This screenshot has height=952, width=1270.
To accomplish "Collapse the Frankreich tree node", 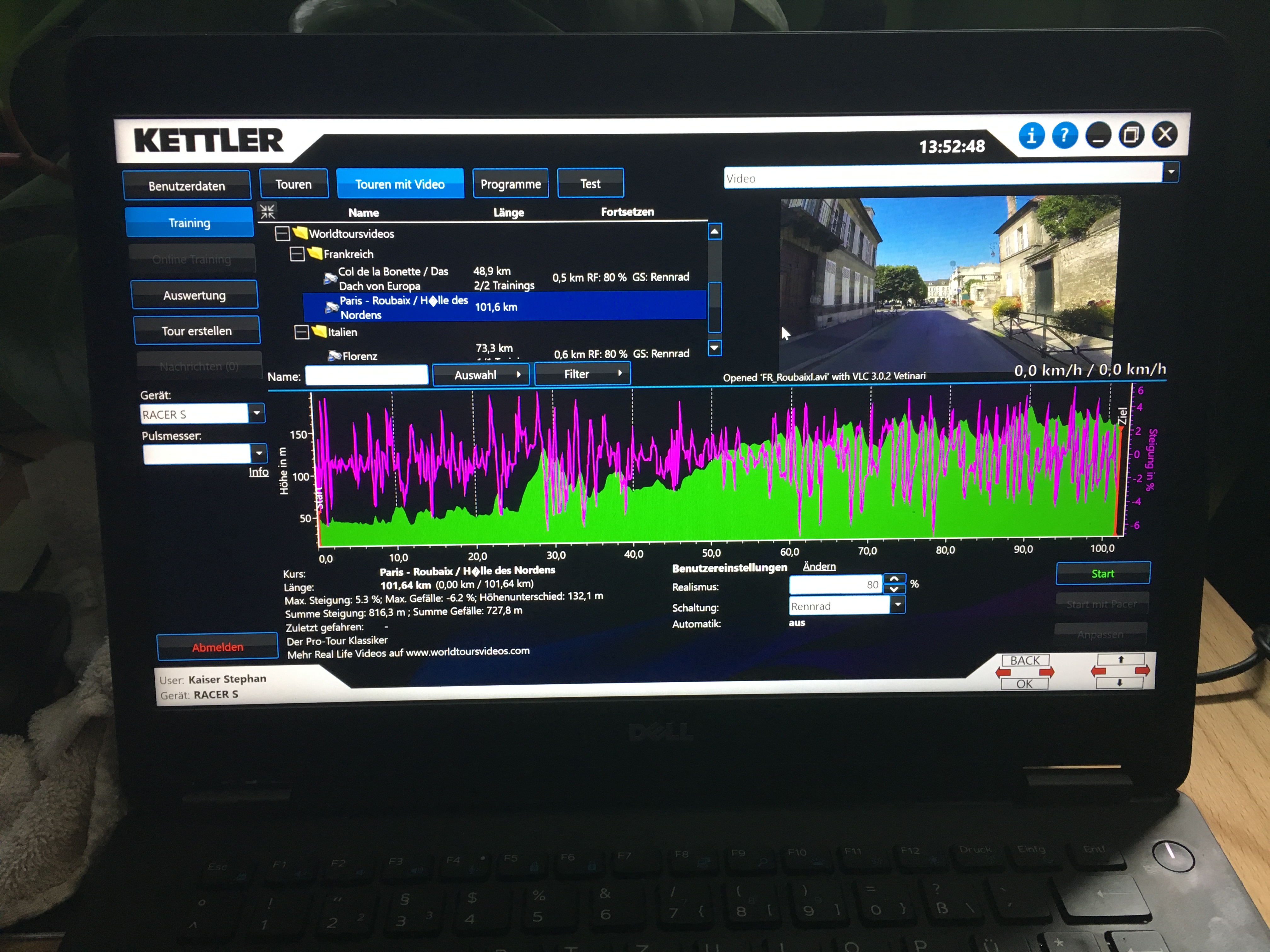I will coord(297,254).
